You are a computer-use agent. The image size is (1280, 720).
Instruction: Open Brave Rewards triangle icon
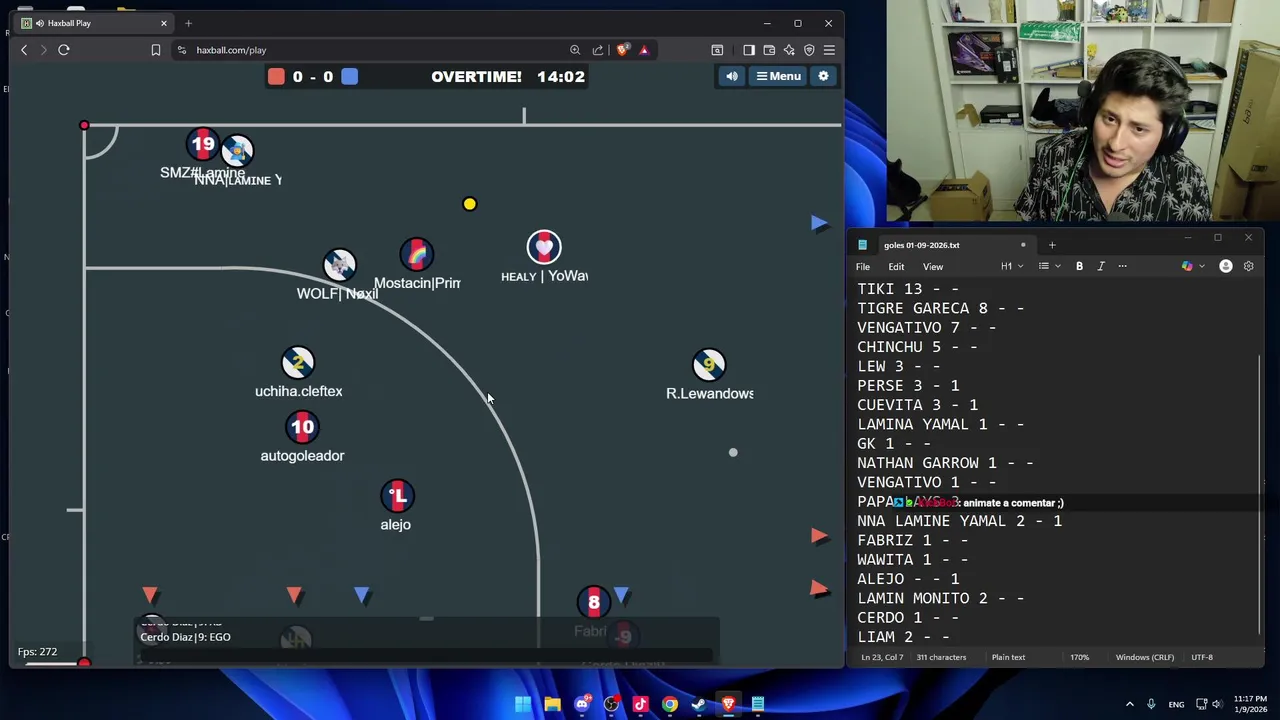tap(644, 50)
